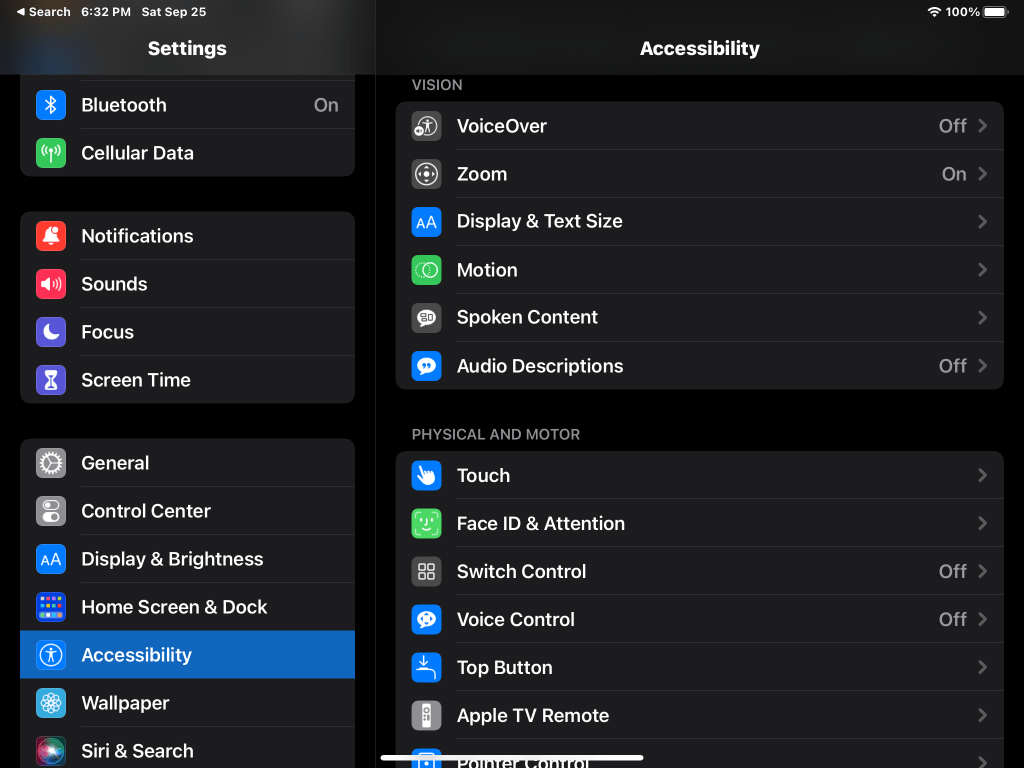The width and height of the screenshot is (1024, 768).
Task: Select the Apple TV Remote icon
Action: 427,715
